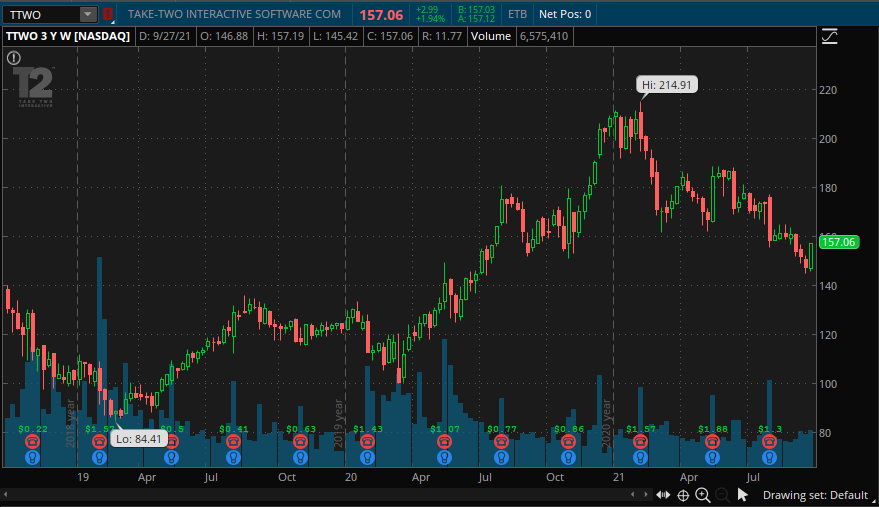
Task: Click the earnings lightbulb icon under $0.22
Action: point(33,458)
